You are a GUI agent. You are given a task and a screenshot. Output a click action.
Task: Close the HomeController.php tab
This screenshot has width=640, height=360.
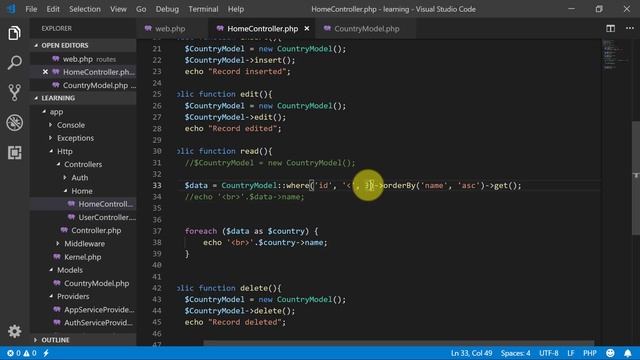click(307, 29)
